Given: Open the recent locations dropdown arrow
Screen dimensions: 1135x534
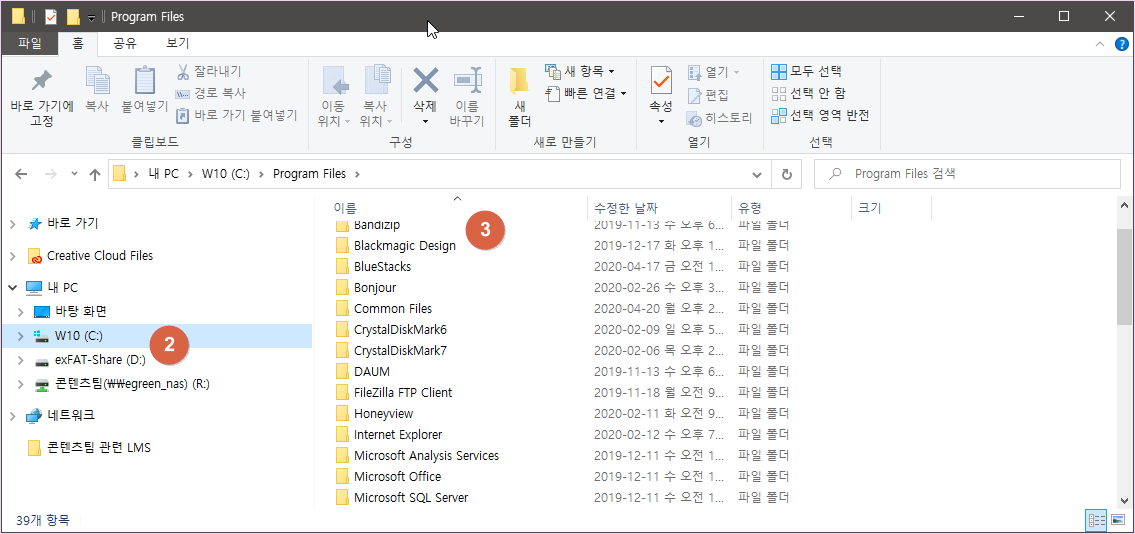Looking at the screenshot, I should 74,174.
